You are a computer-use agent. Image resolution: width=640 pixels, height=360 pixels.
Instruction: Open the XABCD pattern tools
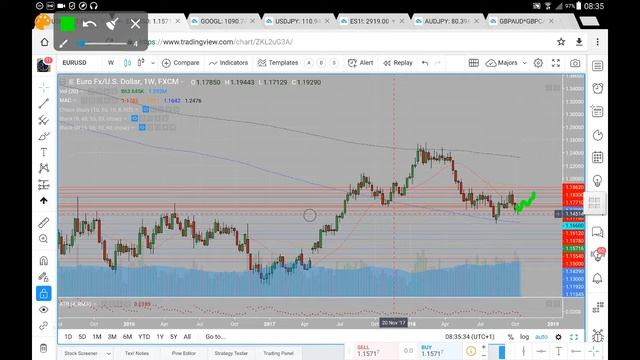pyautogui.click(x=44, y=168)
